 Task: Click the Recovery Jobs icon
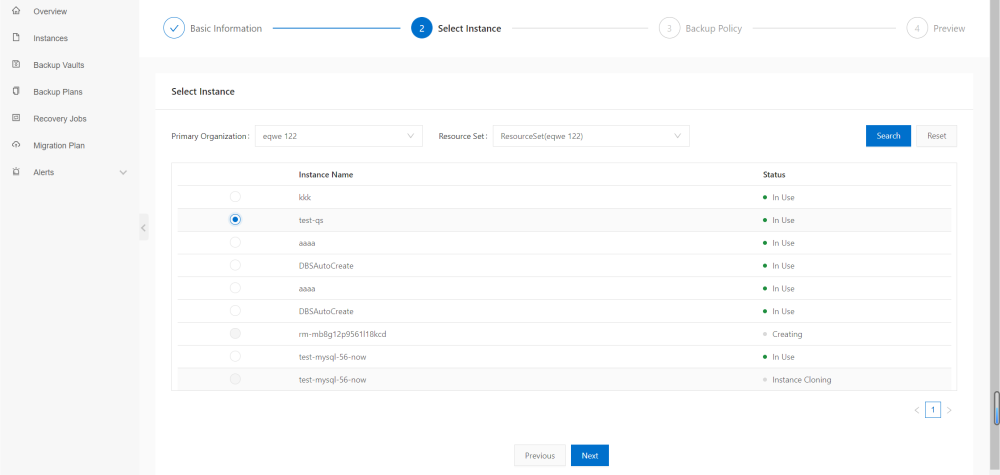click(17, 118)
